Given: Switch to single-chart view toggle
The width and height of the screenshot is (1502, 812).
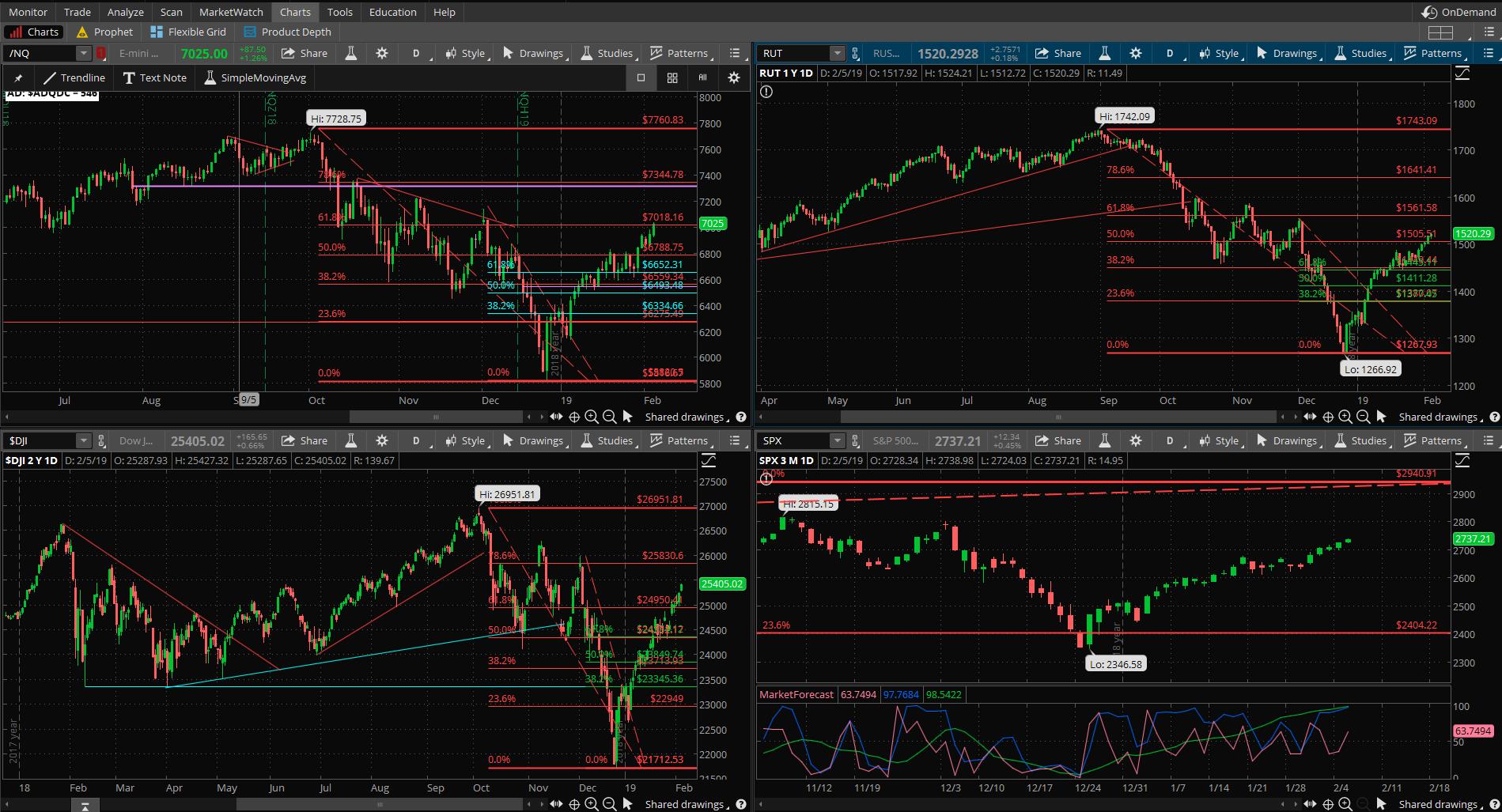Looking at the screenshot, I should click(641, 77).
